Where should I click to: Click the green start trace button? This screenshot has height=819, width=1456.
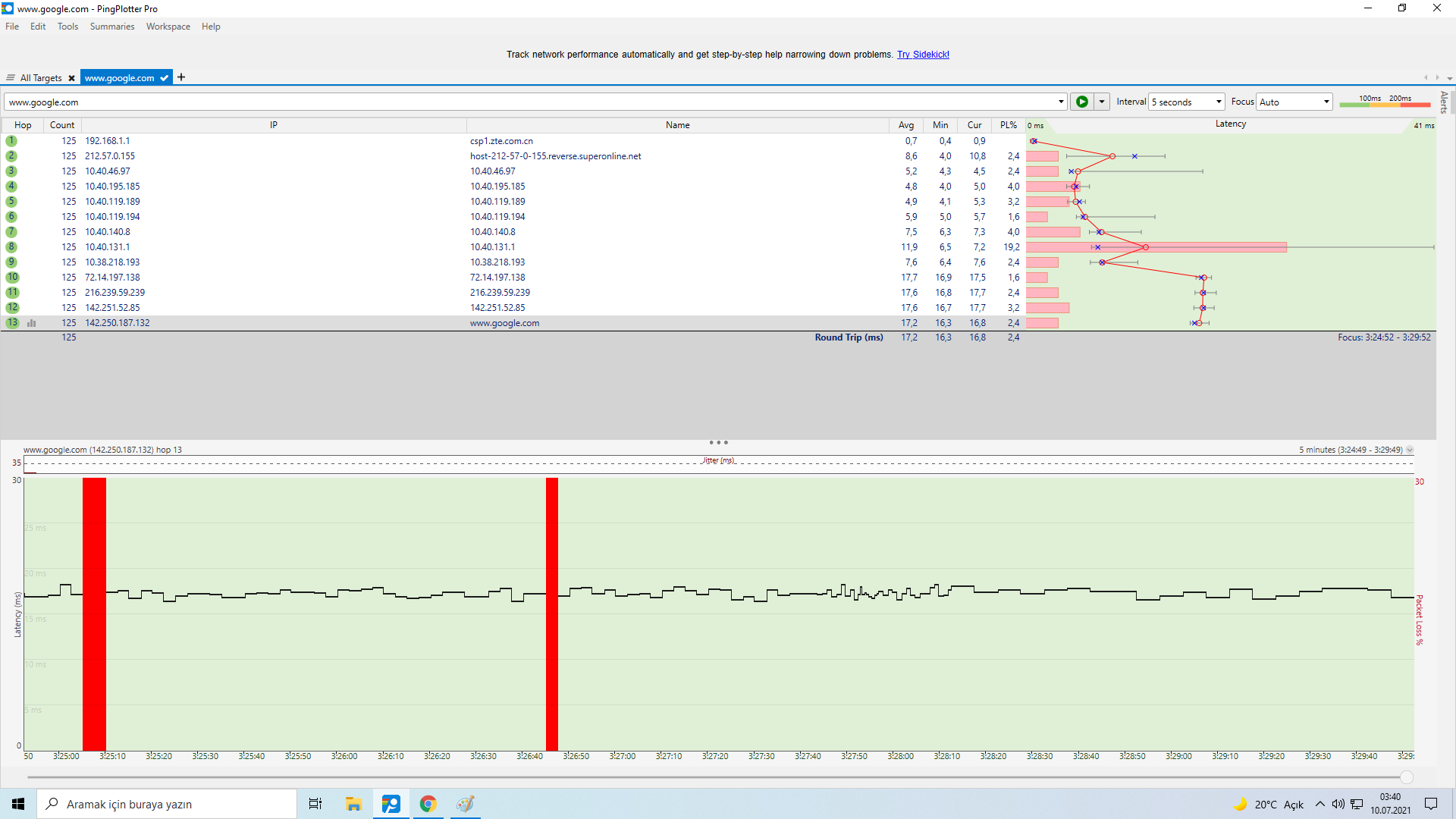coord(1081,102)
